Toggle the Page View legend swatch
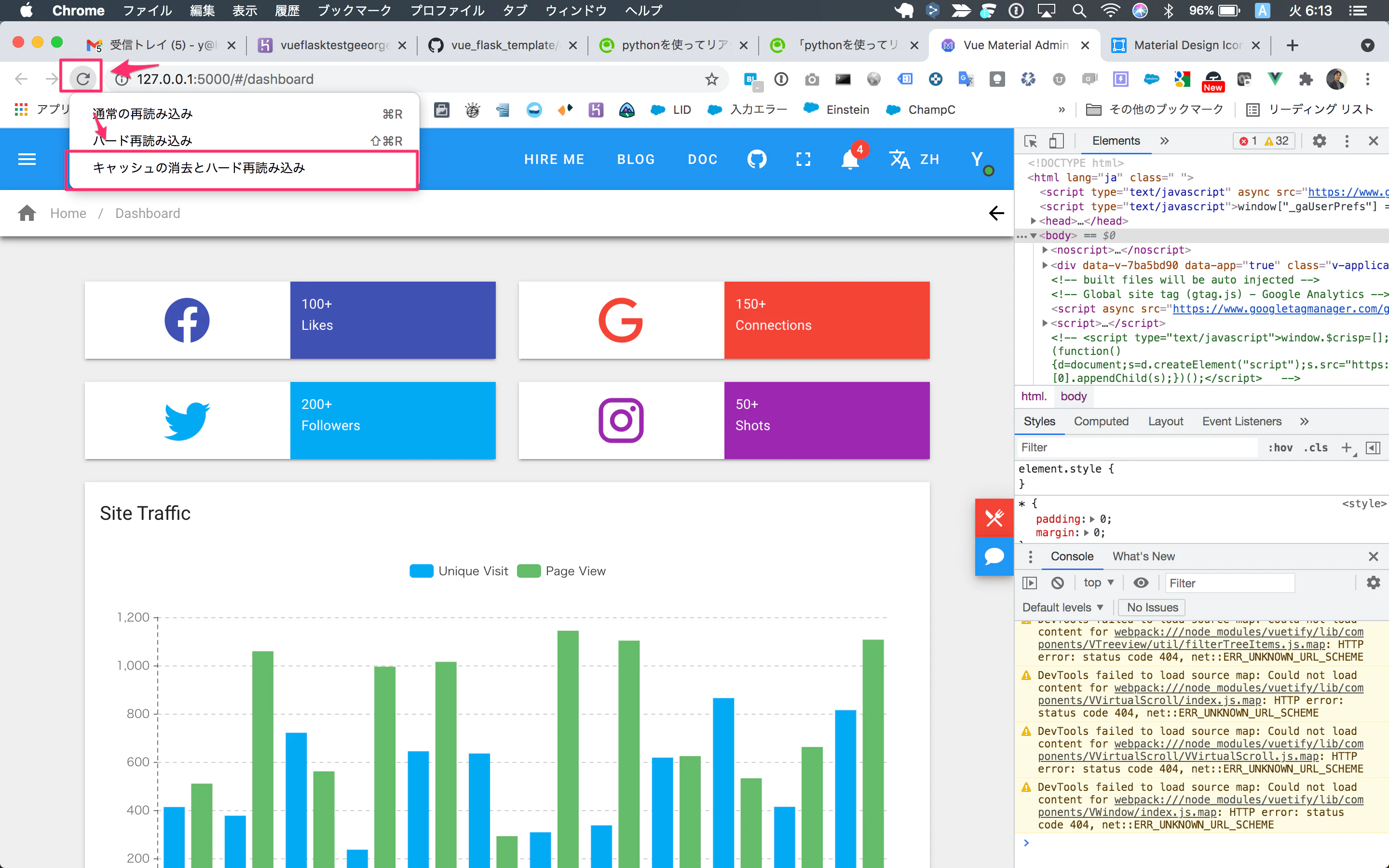Screen dimensions: 1389x868 (529, 571)
